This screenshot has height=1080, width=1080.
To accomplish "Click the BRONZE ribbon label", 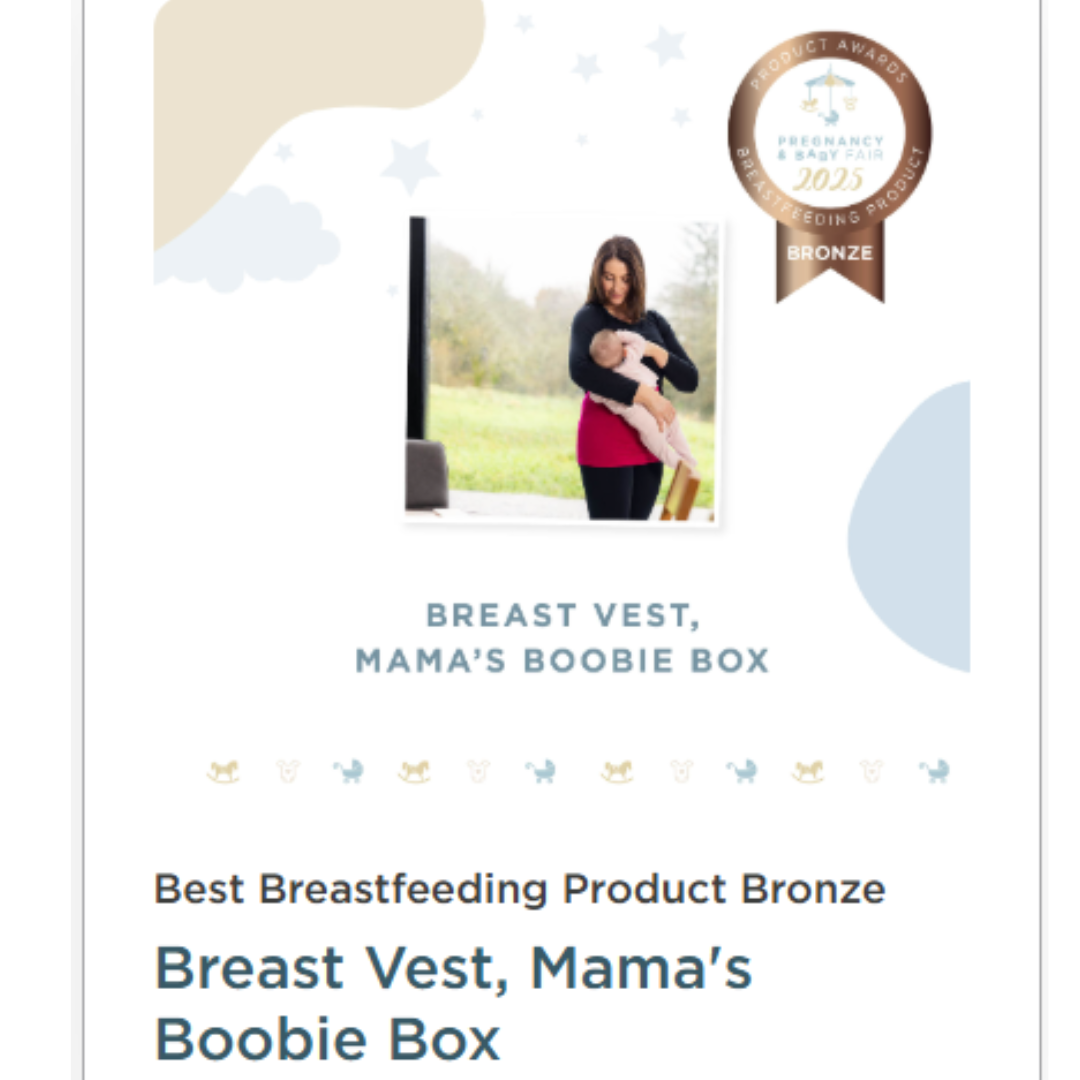I will (x=829, y=253).
